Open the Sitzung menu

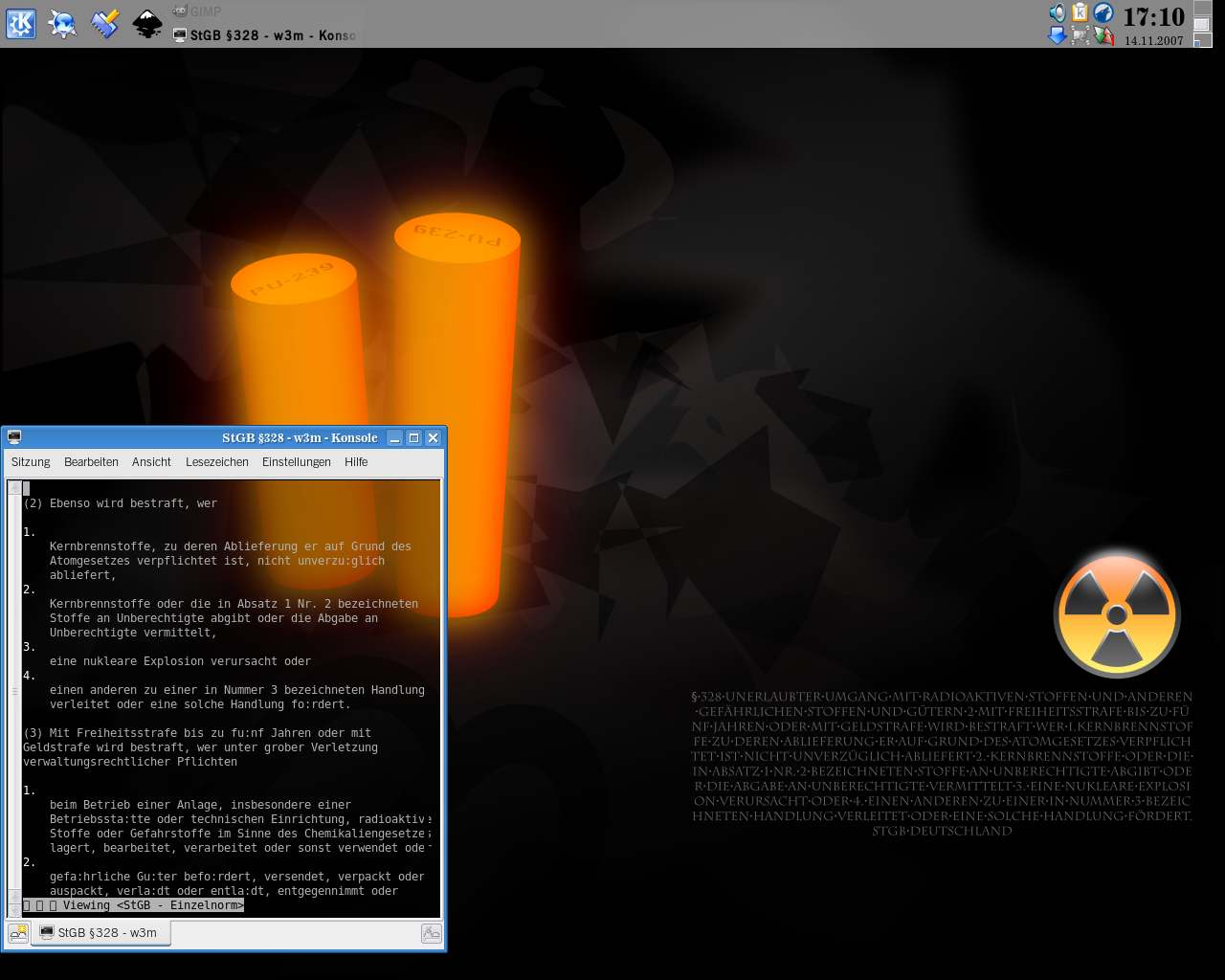tap(31, 462)
